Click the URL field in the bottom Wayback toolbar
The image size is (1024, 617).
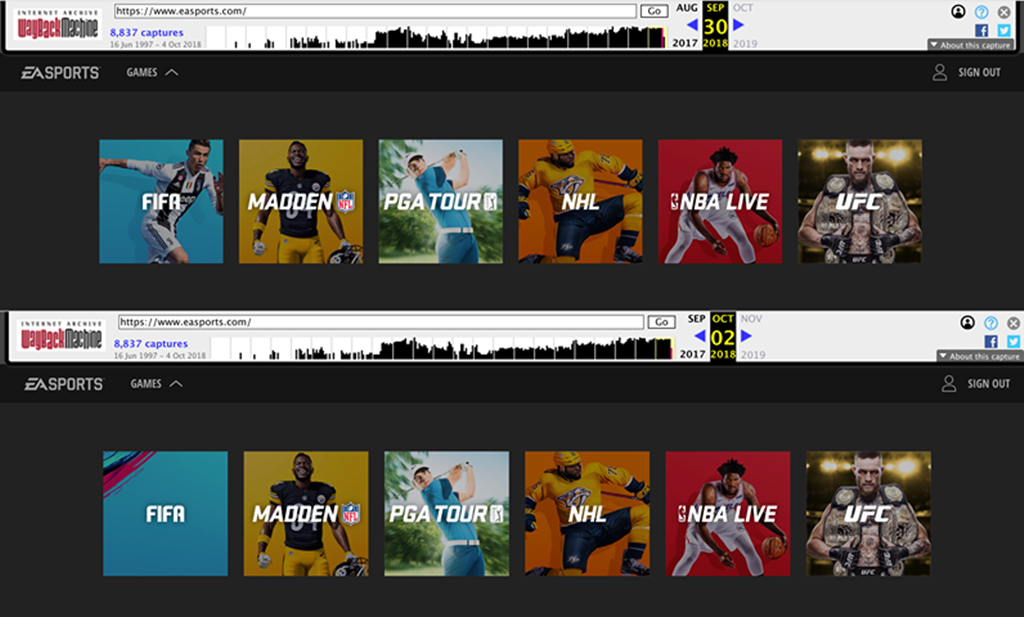pyautogui.click(x=380, y=322)
